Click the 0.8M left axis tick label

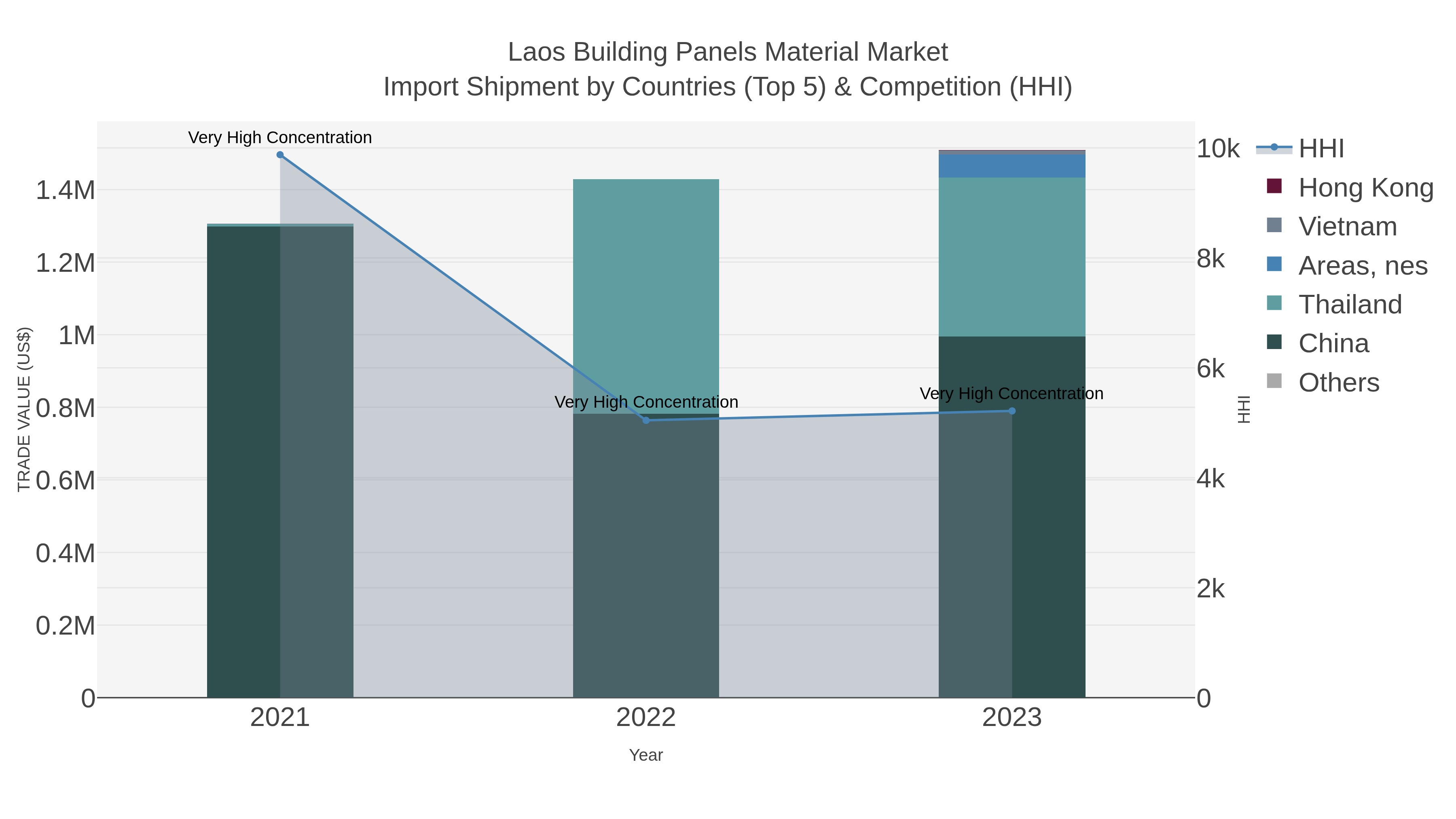66,408
